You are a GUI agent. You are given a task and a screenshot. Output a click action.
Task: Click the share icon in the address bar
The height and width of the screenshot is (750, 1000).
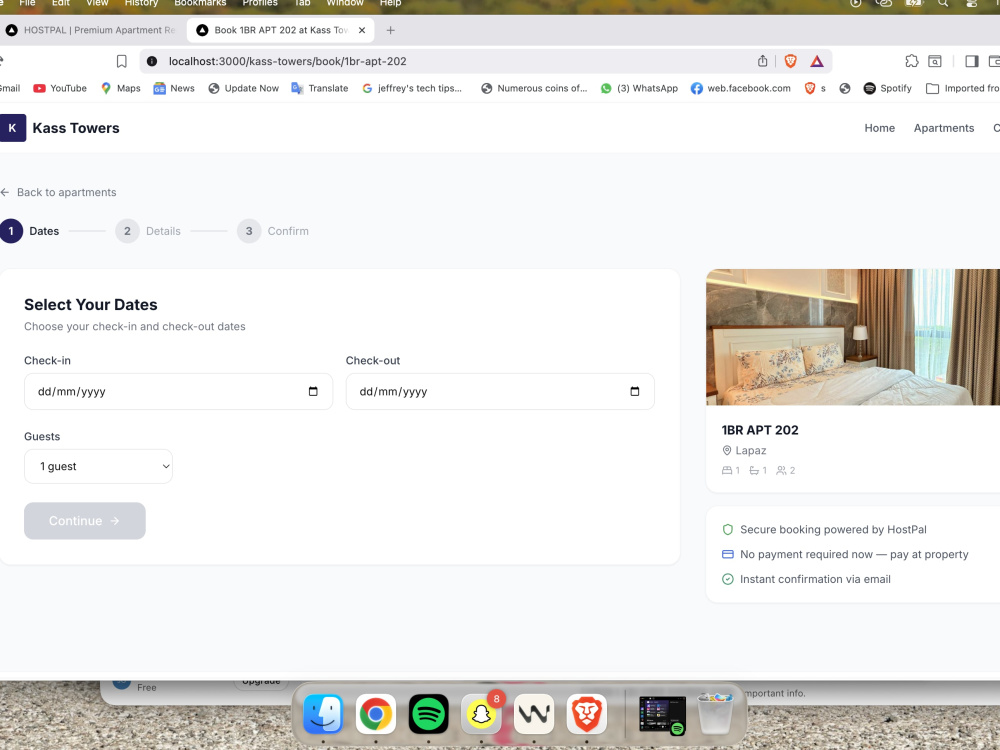(x=762, y=61)
